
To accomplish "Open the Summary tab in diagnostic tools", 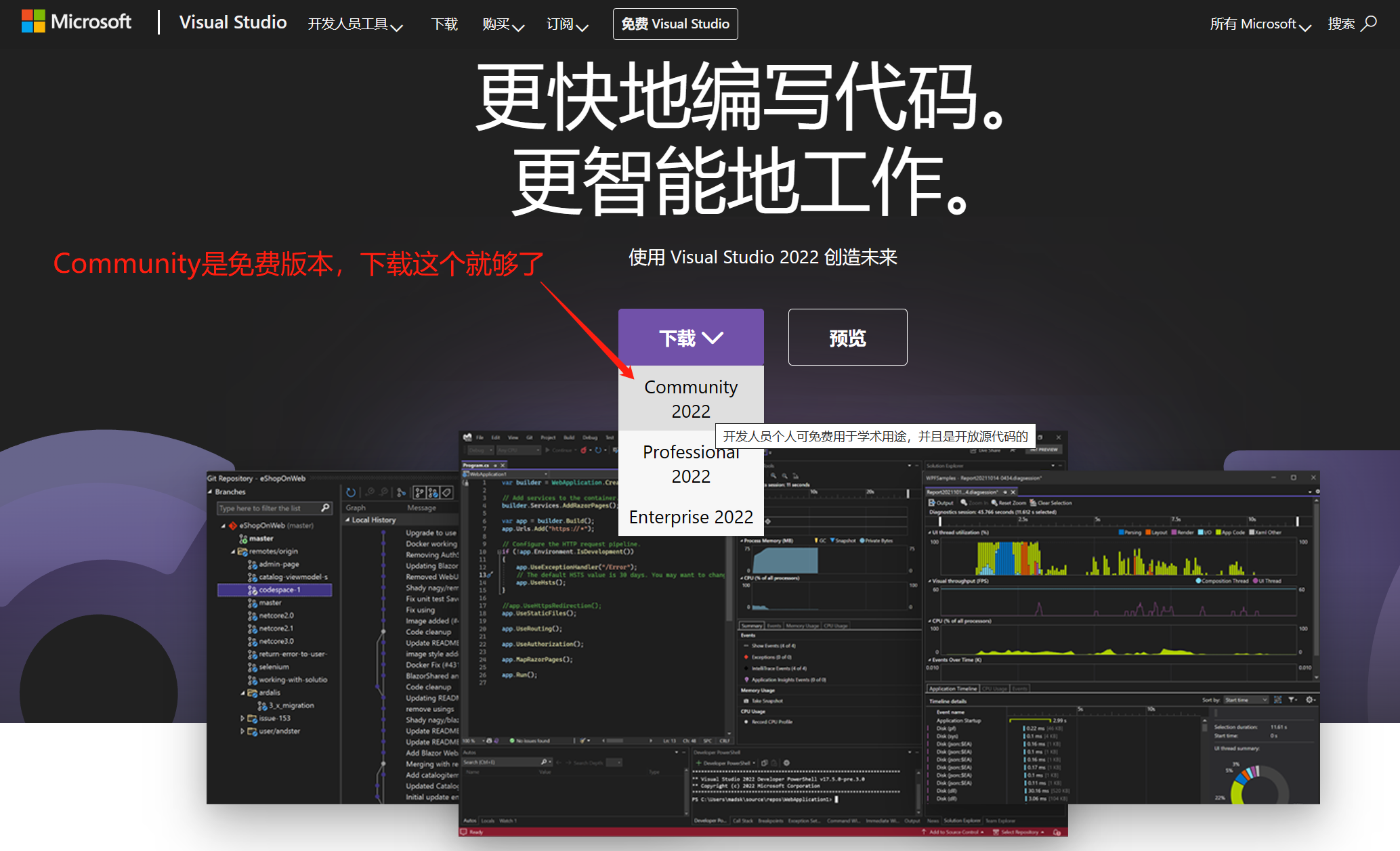I will [752, 626].
